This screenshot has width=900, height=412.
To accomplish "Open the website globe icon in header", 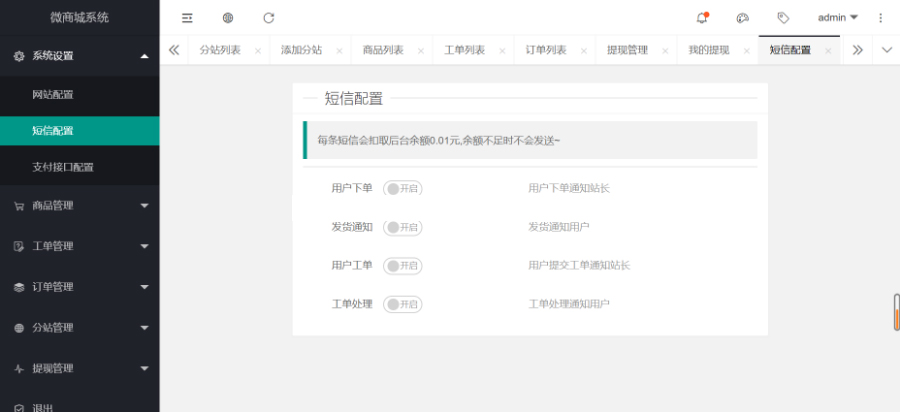I will point(228,18).
